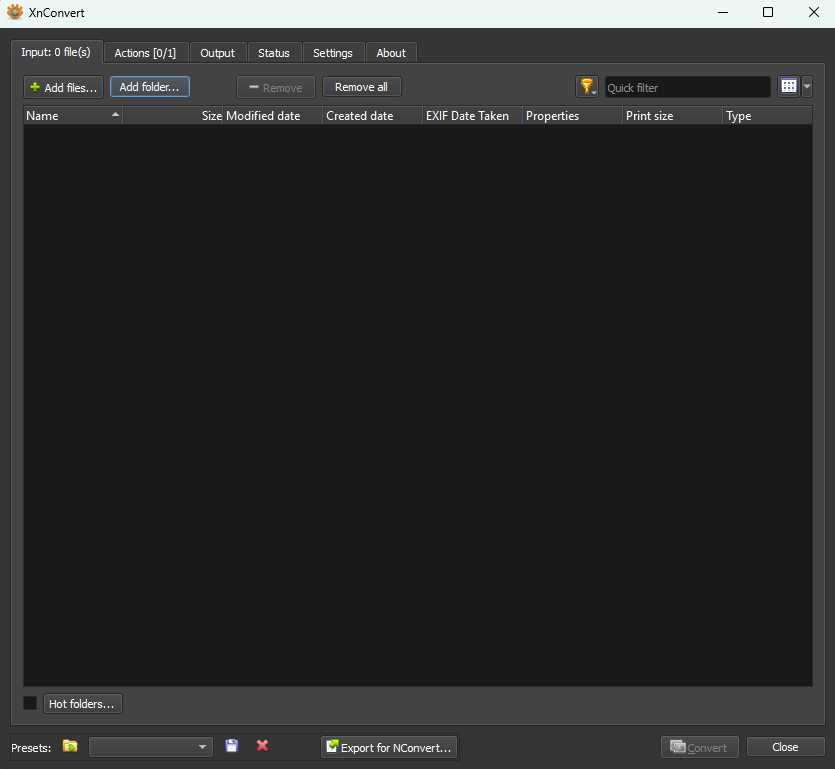Toggle the Hot folders checkbox
This screenshot has height=769, width=835.
click(x=28, y=703)
